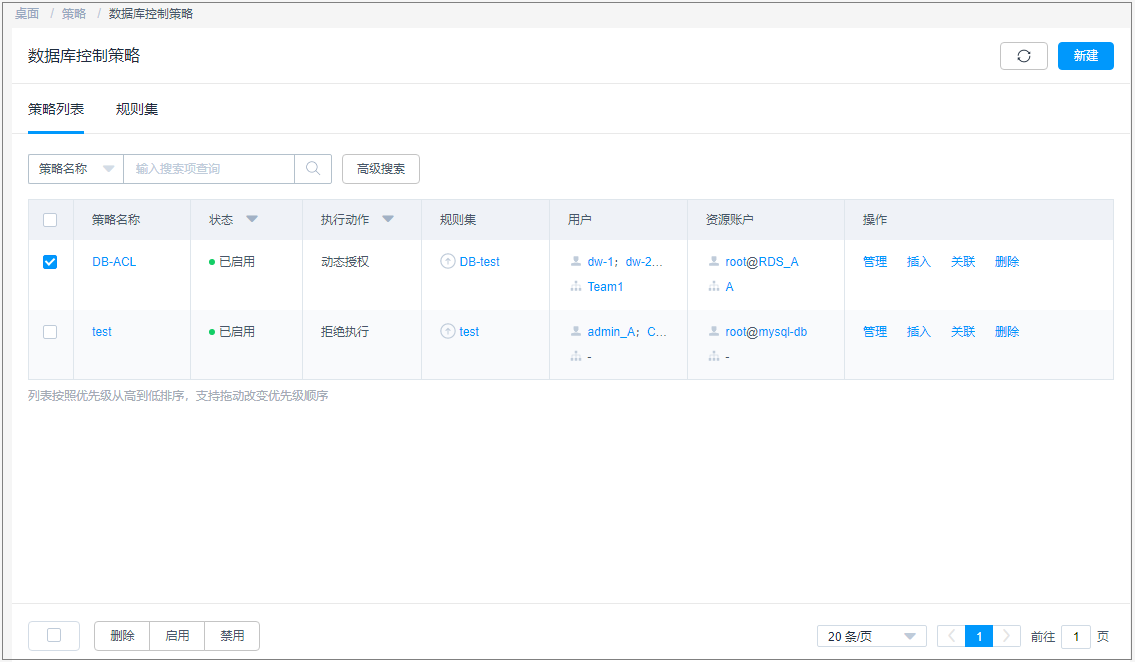Screen dimensions: 1135x662
Task: Click the account icon beside root@RDS_A
Action: [714, 262]
